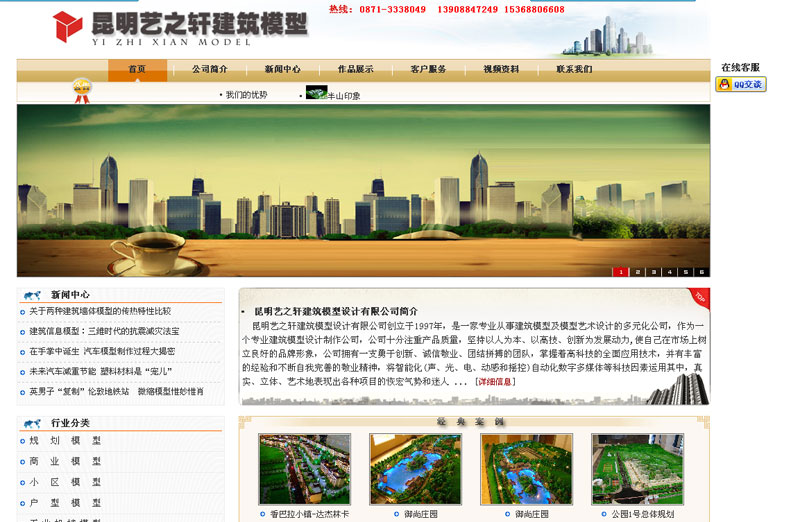Select the 商业模型 category

coord(65,461)
